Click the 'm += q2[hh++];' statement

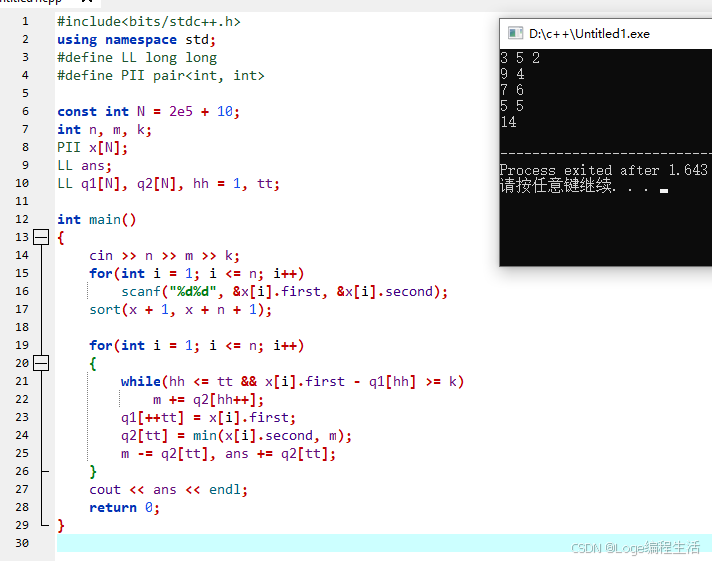point(208,399)
